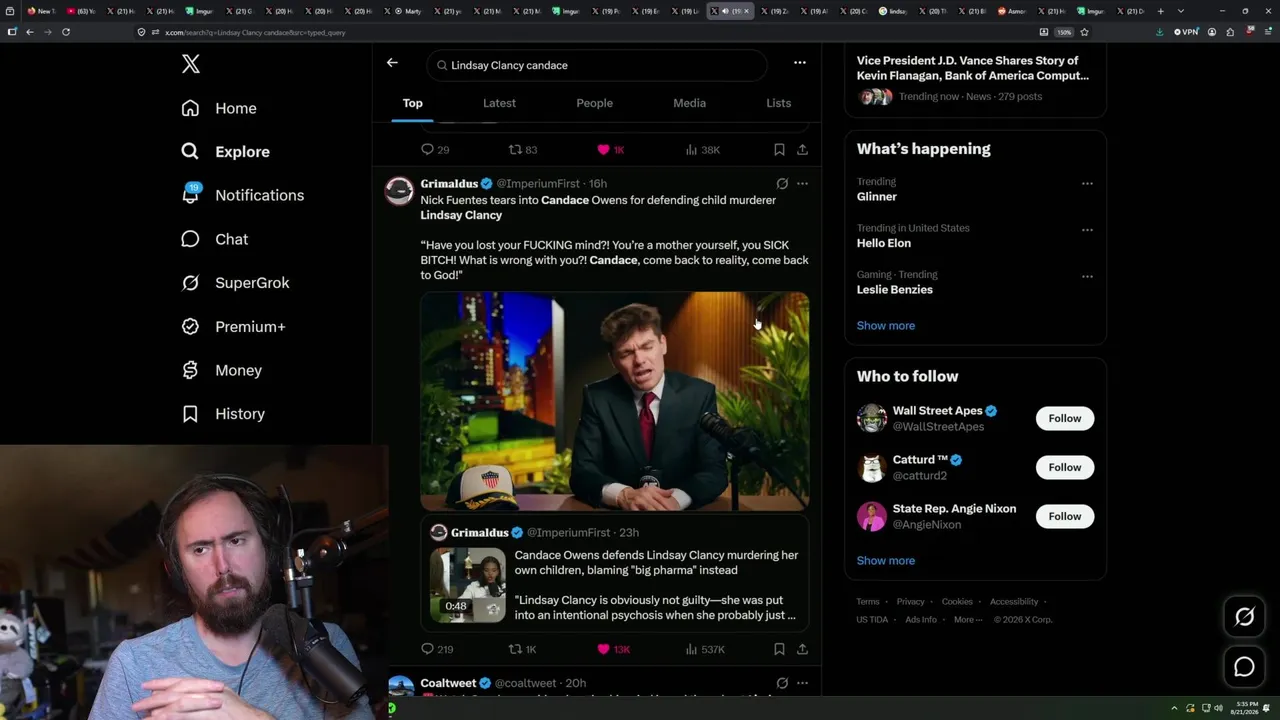This screenshot has height=720, width=1280.
Task: Open the floating chat bubble button
Action: tap(1244, 667)
